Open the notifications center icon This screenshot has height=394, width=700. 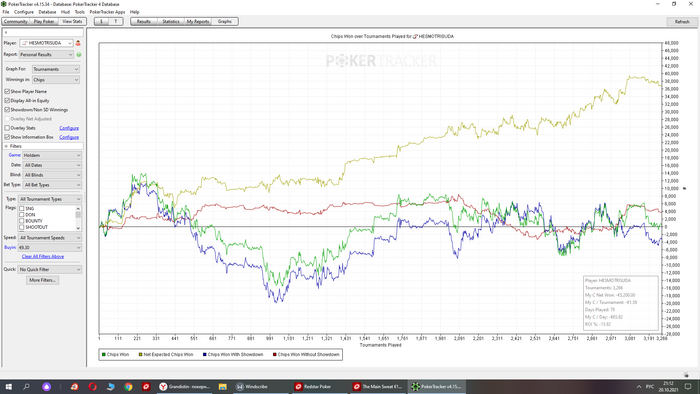[688, 386]
